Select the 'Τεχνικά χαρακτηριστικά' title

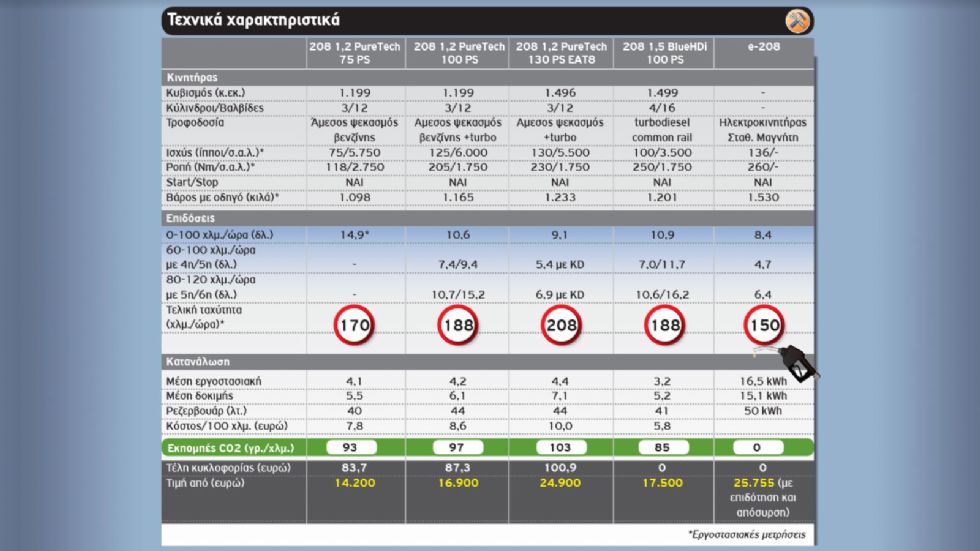coord(254,20)
